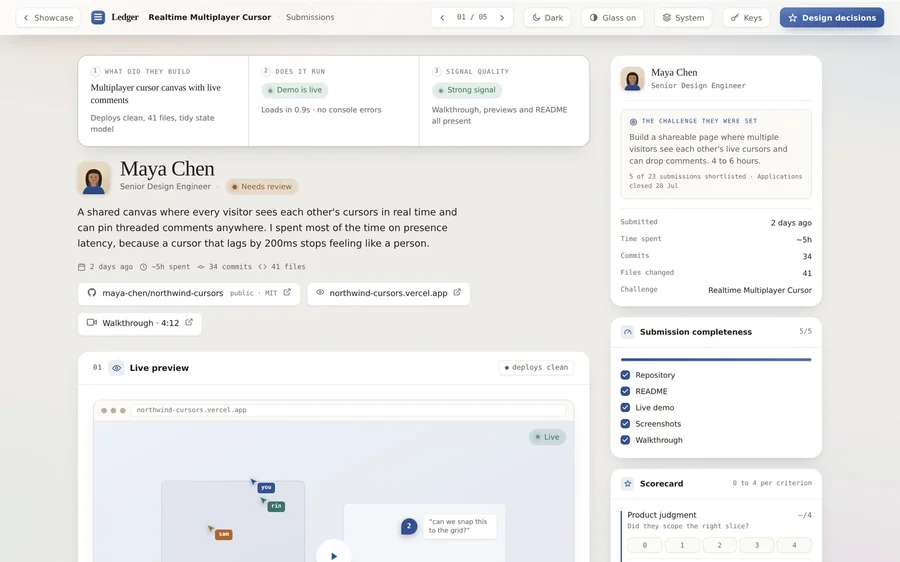
Task: Click the challenge target icon
Action: tap(633, 122)
